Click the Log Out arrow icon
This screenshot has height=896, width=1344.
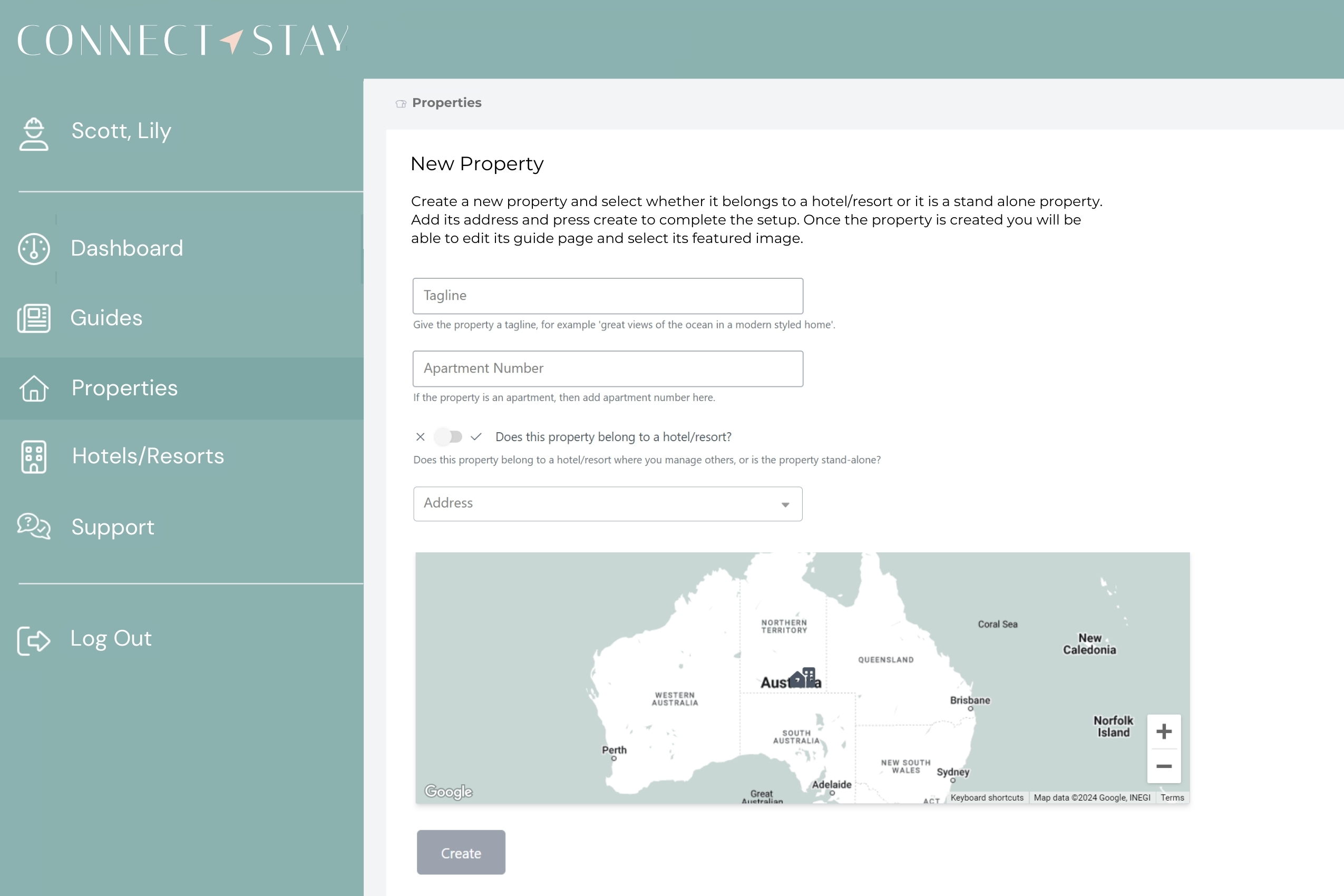[34, 640]
